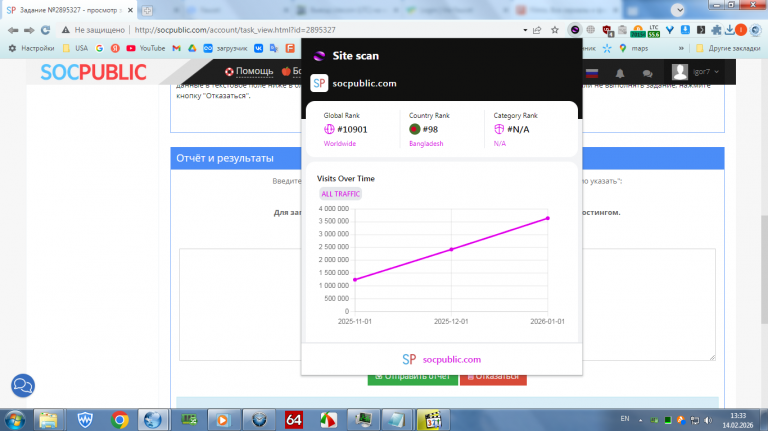Open the 'Другие закладки' folder
This screenshot has width=768, height=431.
[x=728, y=48]
